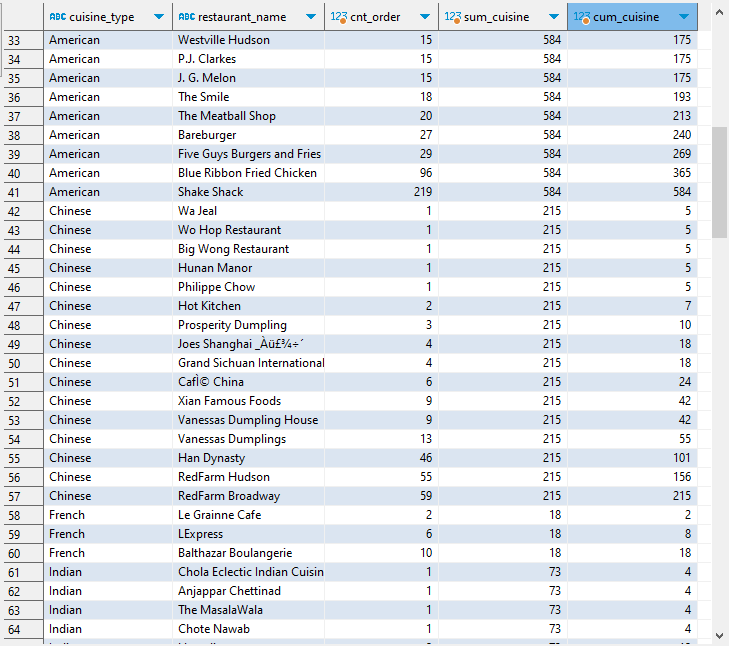Click Five Guys Burgers and Fries cell
The width and height of the screenshot is (729, 646).
248,154
